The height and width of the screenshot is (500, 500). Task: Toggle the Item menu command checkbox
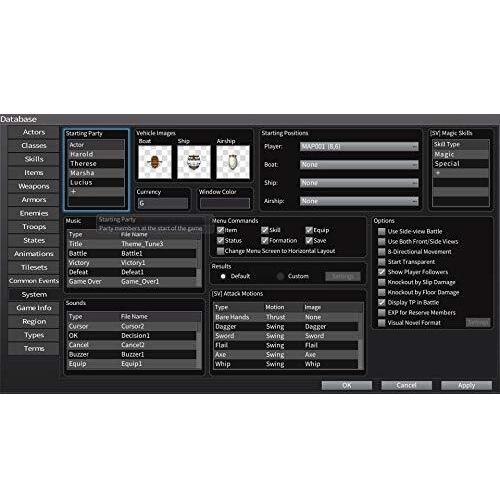click(x=220, y=230)
